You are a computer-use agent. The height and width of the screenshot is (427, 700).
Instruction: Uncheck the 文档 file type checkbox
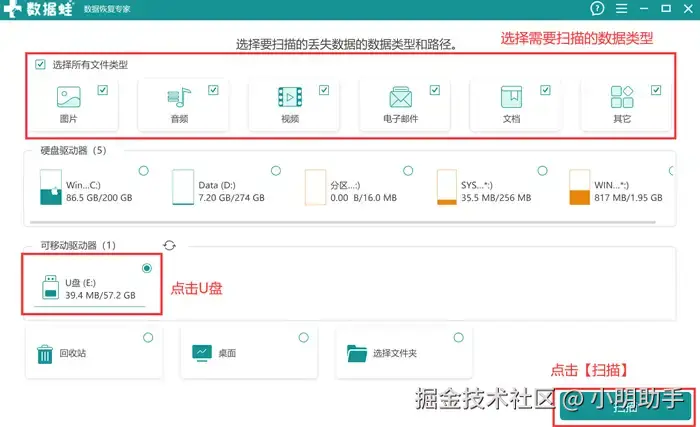[545, 90]
